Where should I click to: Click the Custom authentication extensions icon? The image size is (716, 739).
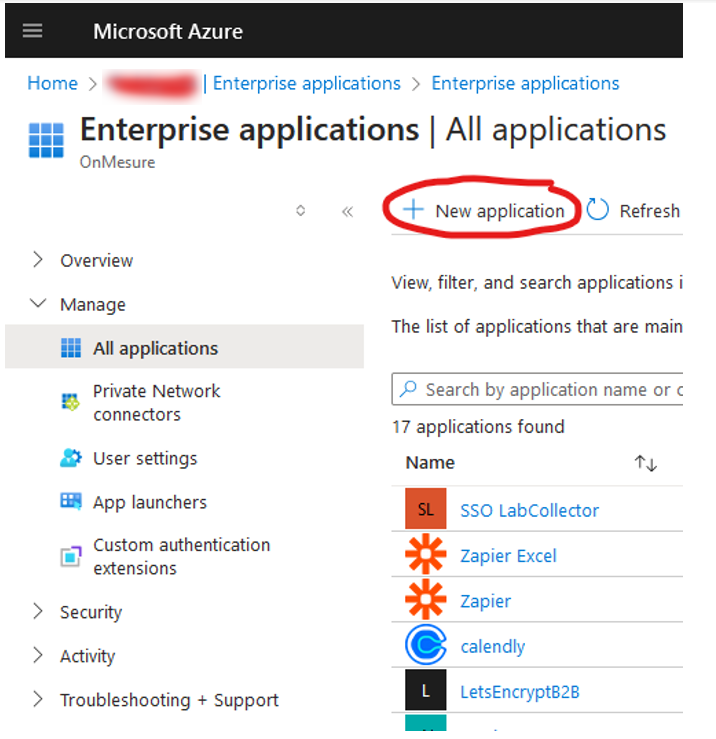click(x=71, y=556)
